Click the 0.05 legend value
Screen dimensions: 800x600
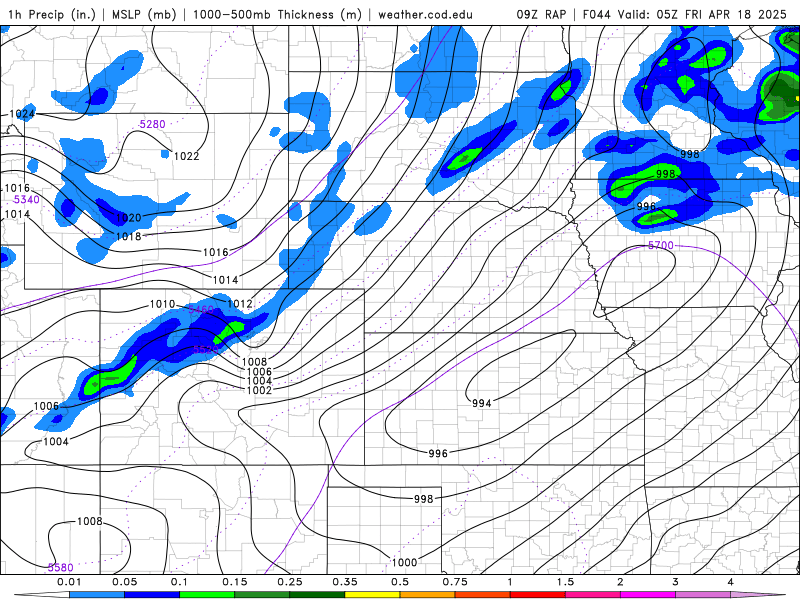click(124, 582)
